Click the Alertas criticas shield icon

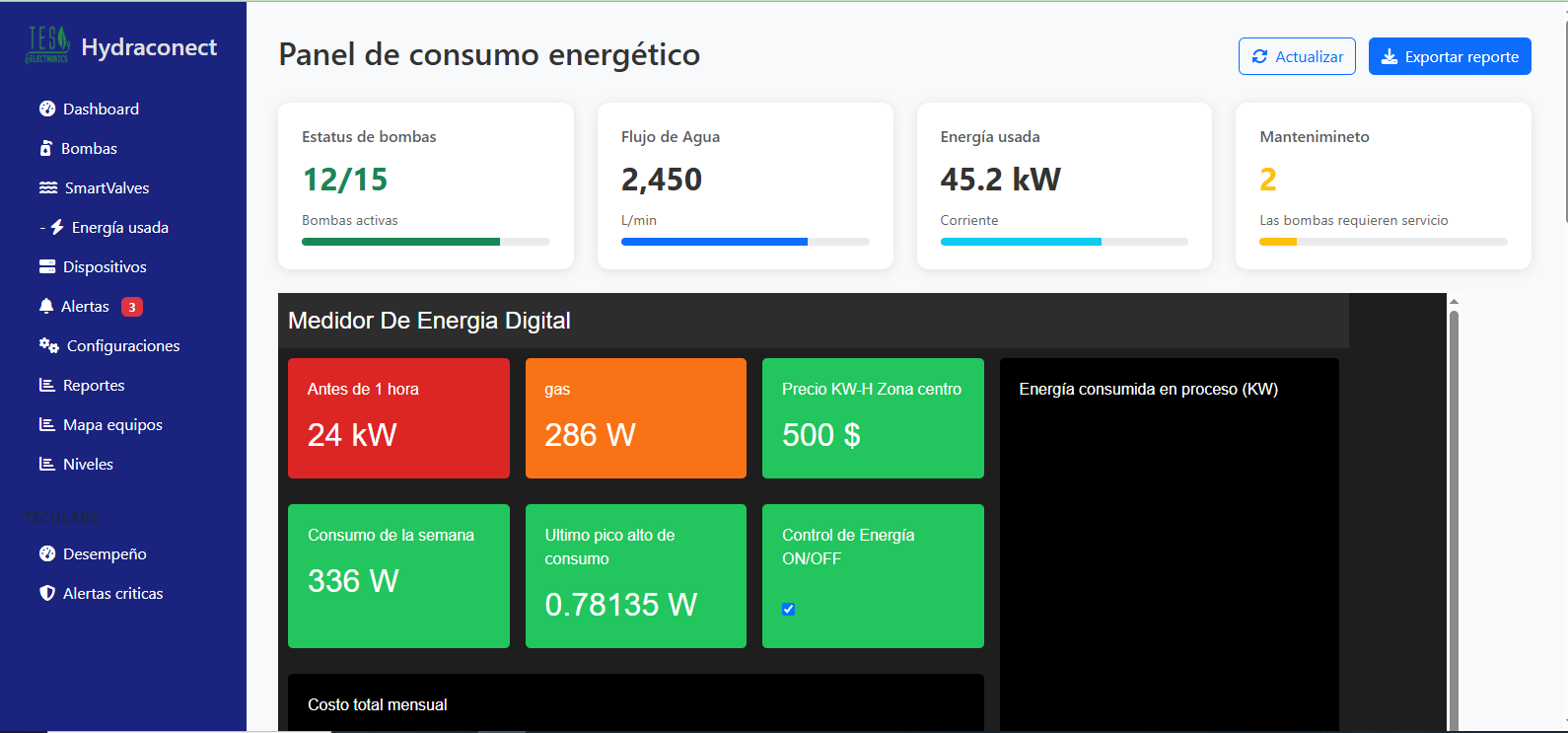47,593
